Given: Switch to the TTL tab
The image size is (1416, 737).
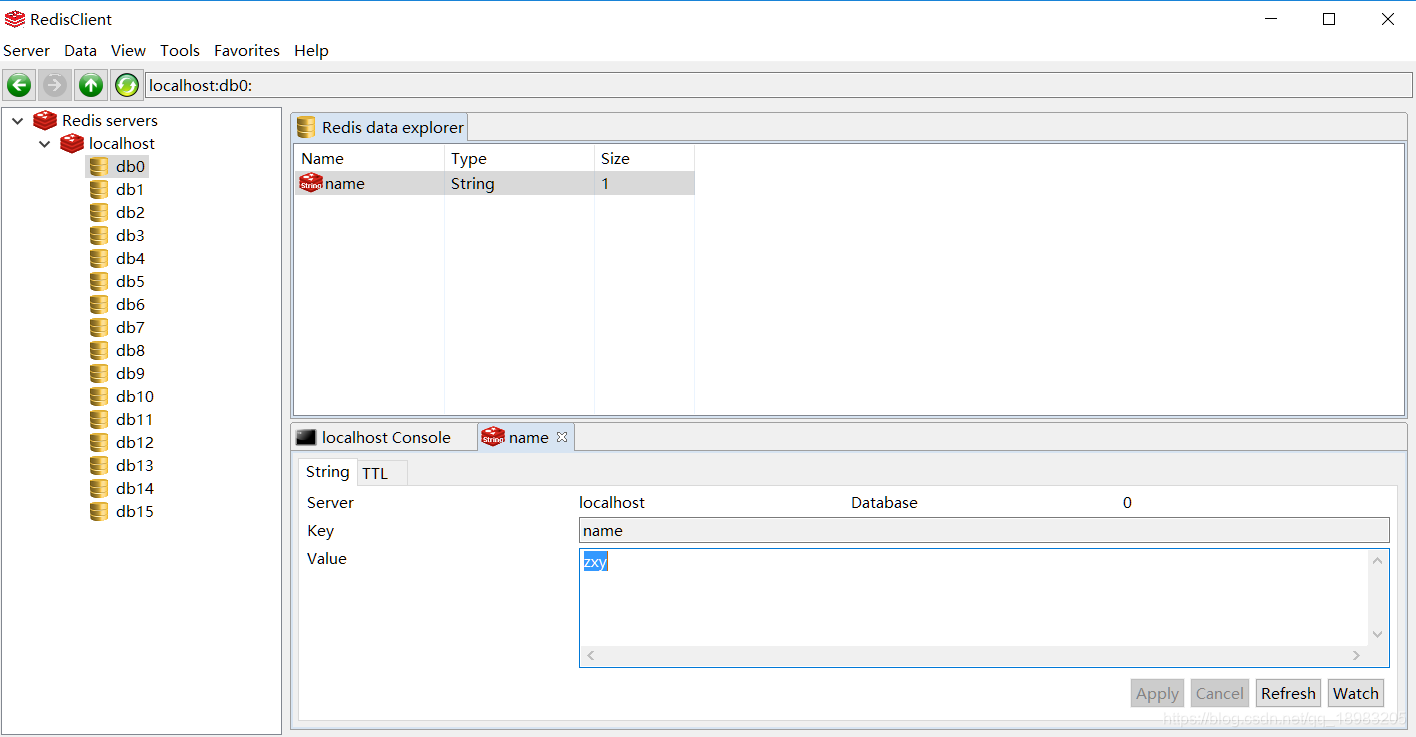Looking at the screenshot, I should point(382,473).
